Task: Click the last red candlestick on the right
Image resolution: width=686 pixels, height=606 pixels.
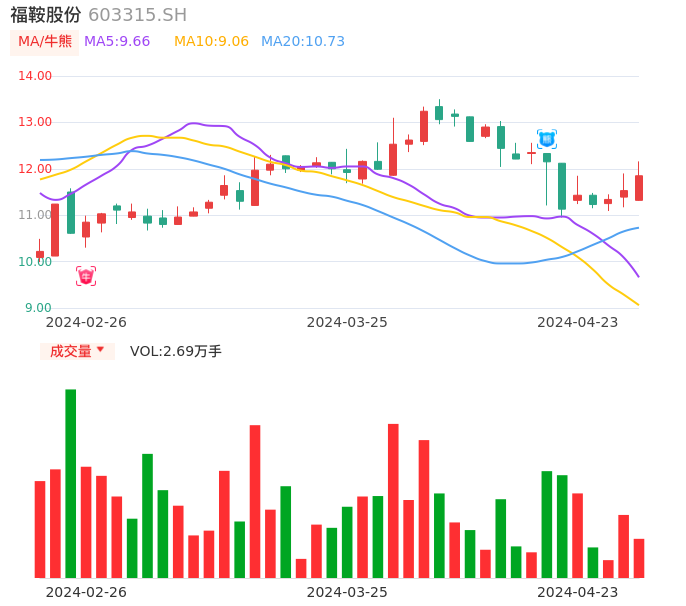Action: point(639,188)
